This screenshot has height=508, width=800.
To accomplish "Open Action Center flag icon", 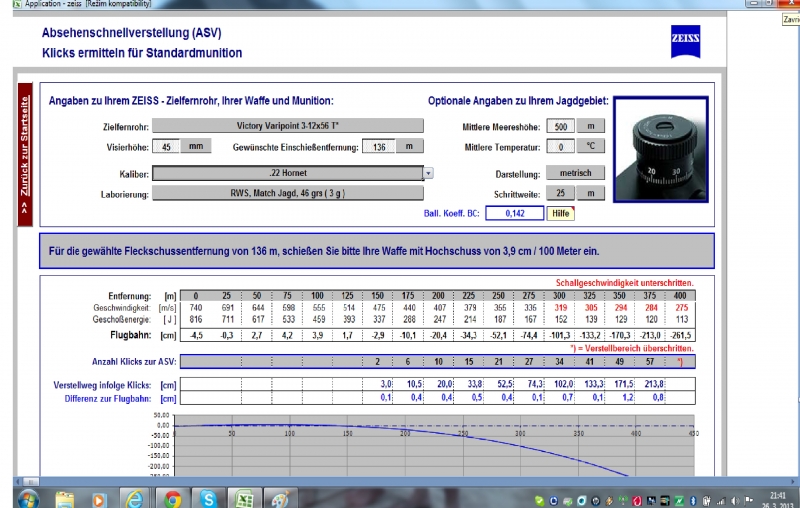I will [x=748, y=500].
